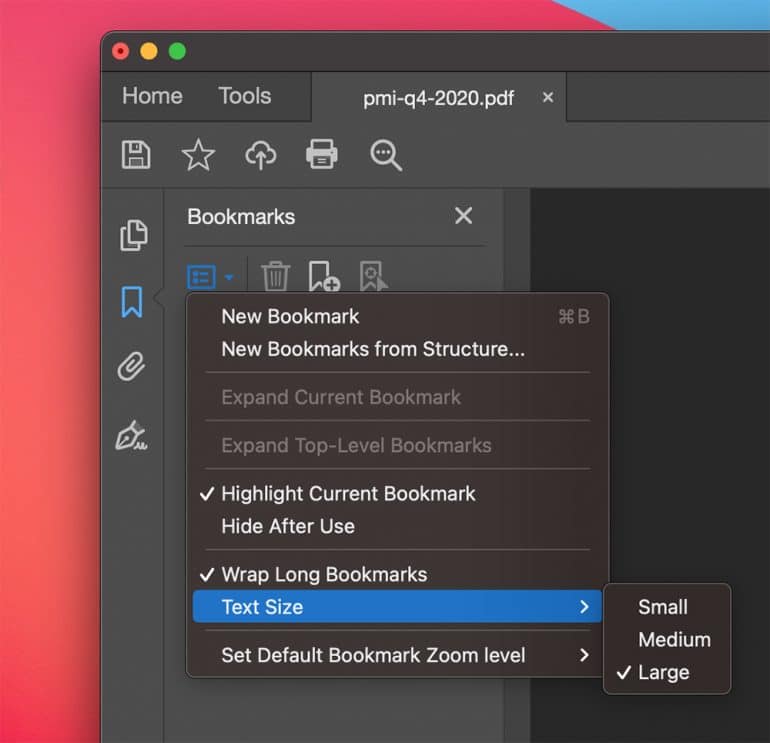Image resolution: width=770 pixels, height=743 pixels.
Task: Star the document with the bookmark star icon
Action: [198, 155]
